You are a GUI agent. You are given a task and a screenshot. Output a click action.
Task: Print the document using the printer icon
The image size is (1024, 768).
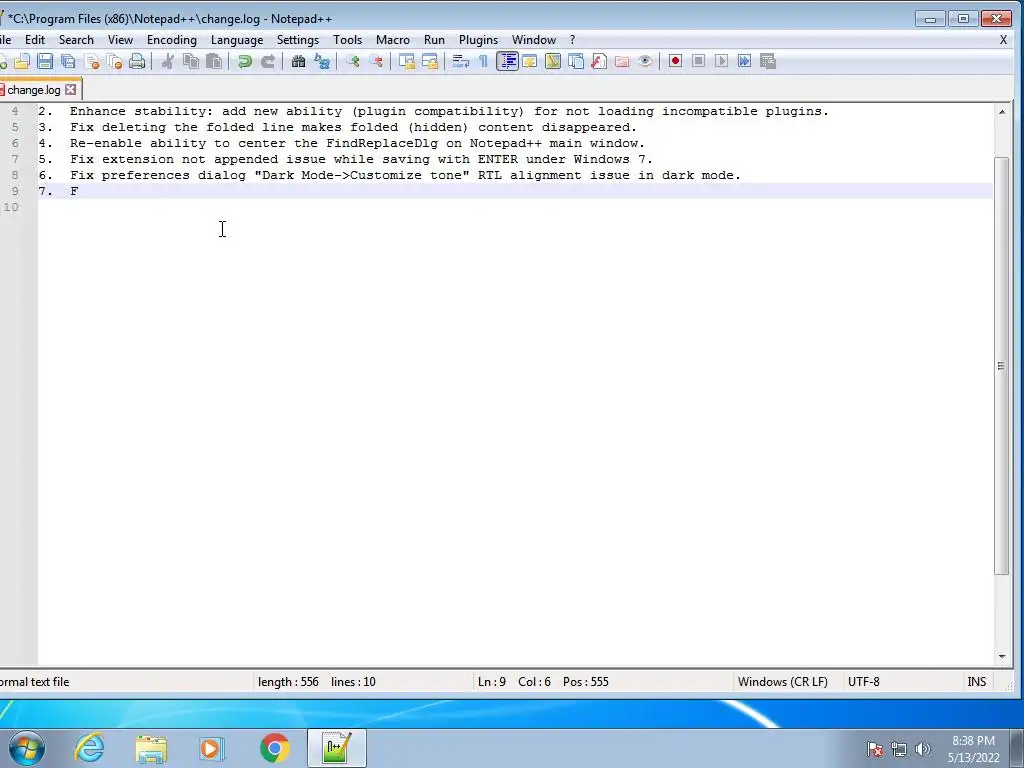click(x=137, y=61)
